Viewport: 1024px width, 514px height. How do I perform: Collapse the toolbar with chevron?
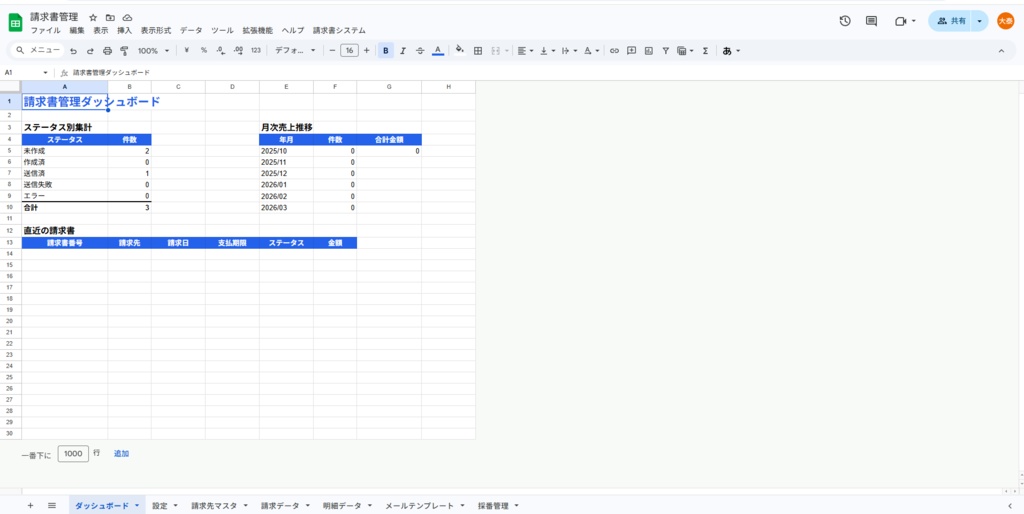click(1001, 50)
